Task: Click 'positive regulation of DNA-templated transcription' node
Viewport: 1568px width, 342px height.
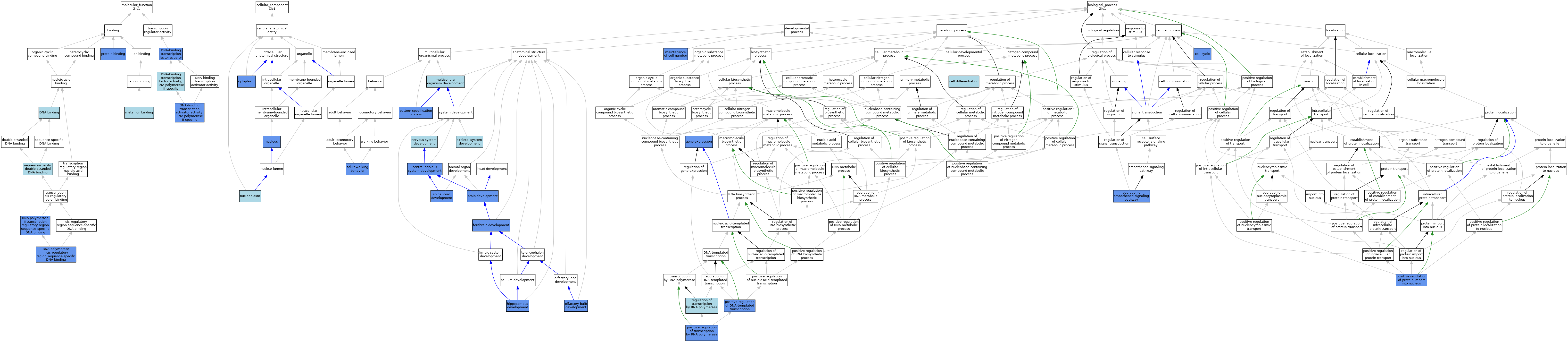Action: point(739,305)
